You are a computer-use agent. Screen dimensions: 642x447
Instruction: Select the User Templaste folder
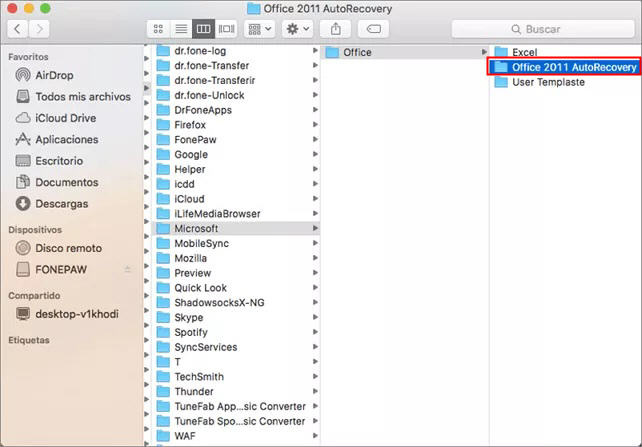coord(566,82)
